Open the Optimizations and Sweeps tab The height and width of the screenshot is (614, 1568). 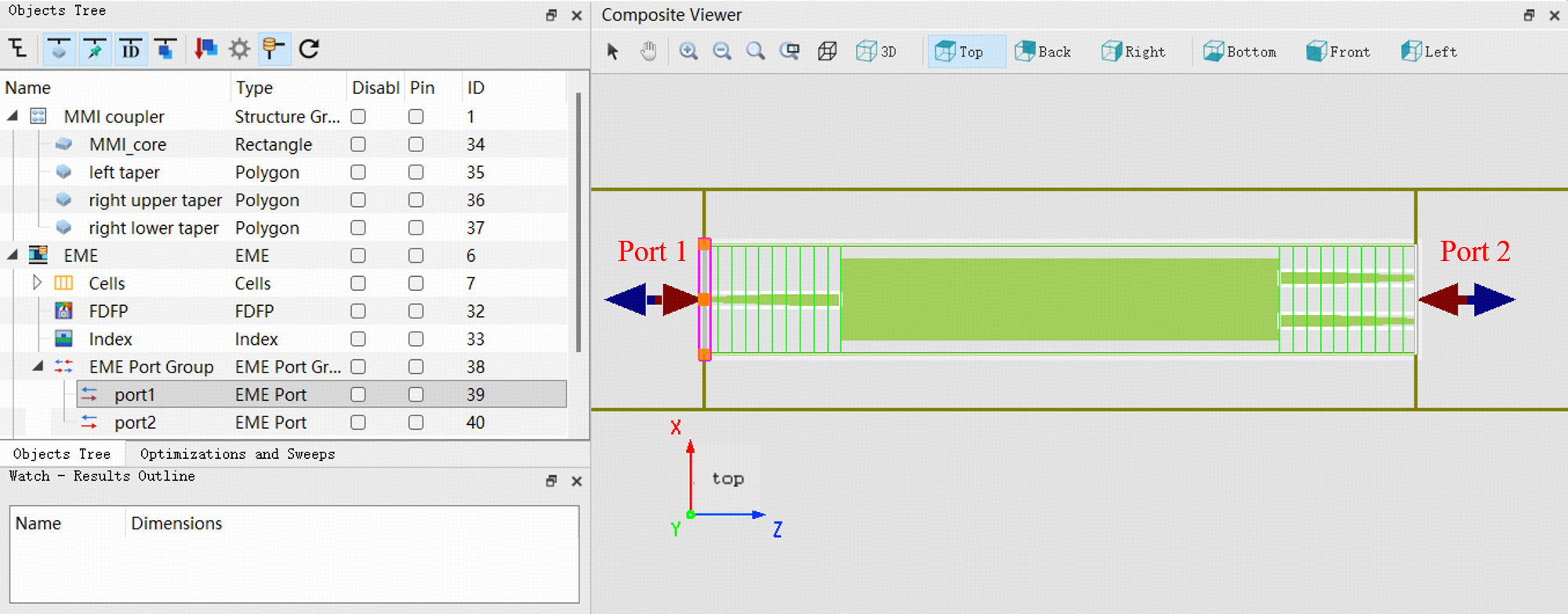tap(238, 454)
